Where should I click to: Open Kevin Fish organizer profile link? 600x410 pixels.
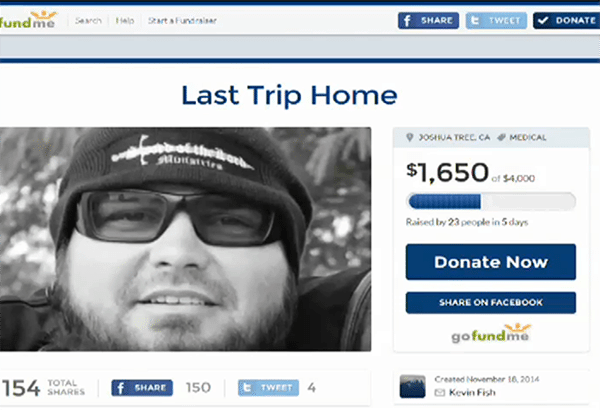coord(472,392)
